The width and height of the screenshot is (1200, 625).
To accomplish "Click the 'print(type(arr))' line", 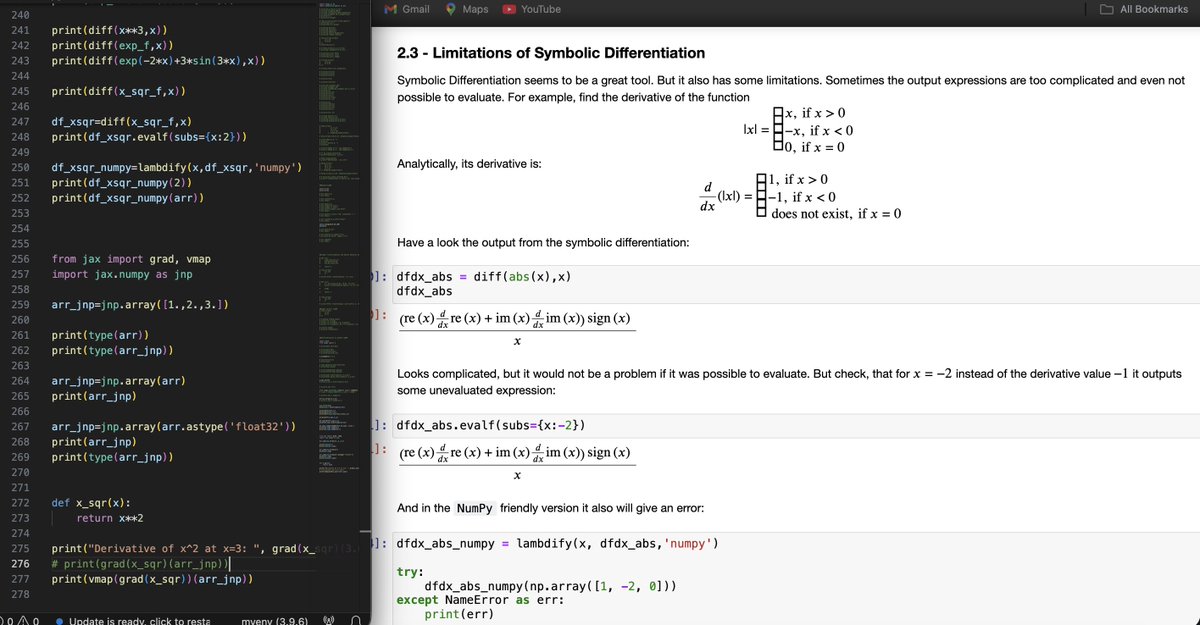I will point(100,335).
